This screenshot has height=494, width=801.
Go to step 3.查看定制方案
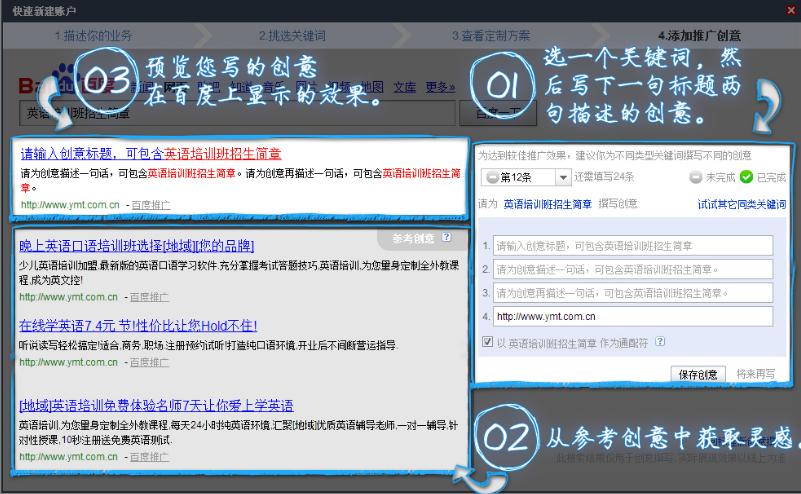click(x=491, y=36)
